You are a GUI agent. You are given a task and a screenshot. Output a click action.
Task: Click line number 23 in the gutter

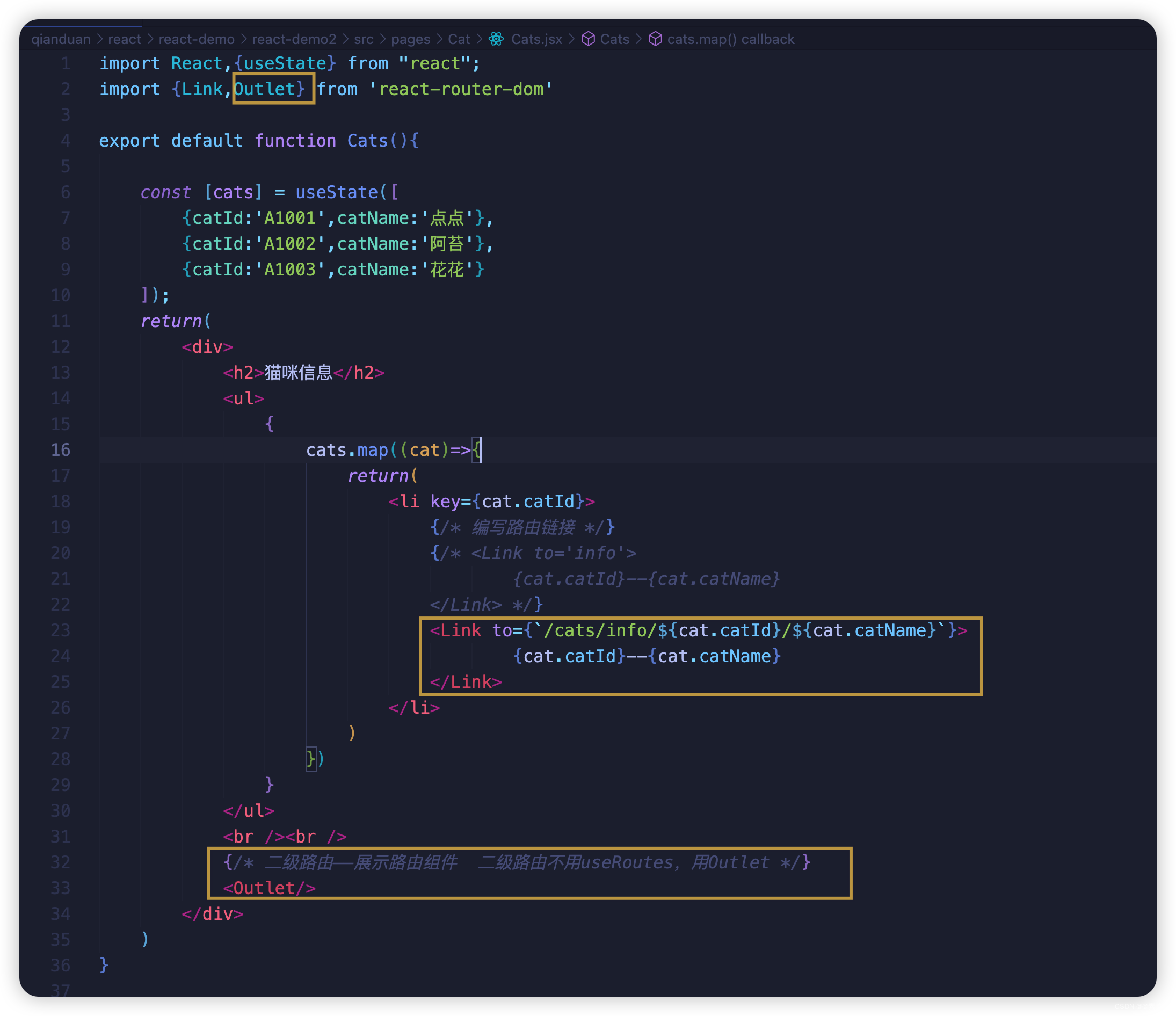coord(61,630)
